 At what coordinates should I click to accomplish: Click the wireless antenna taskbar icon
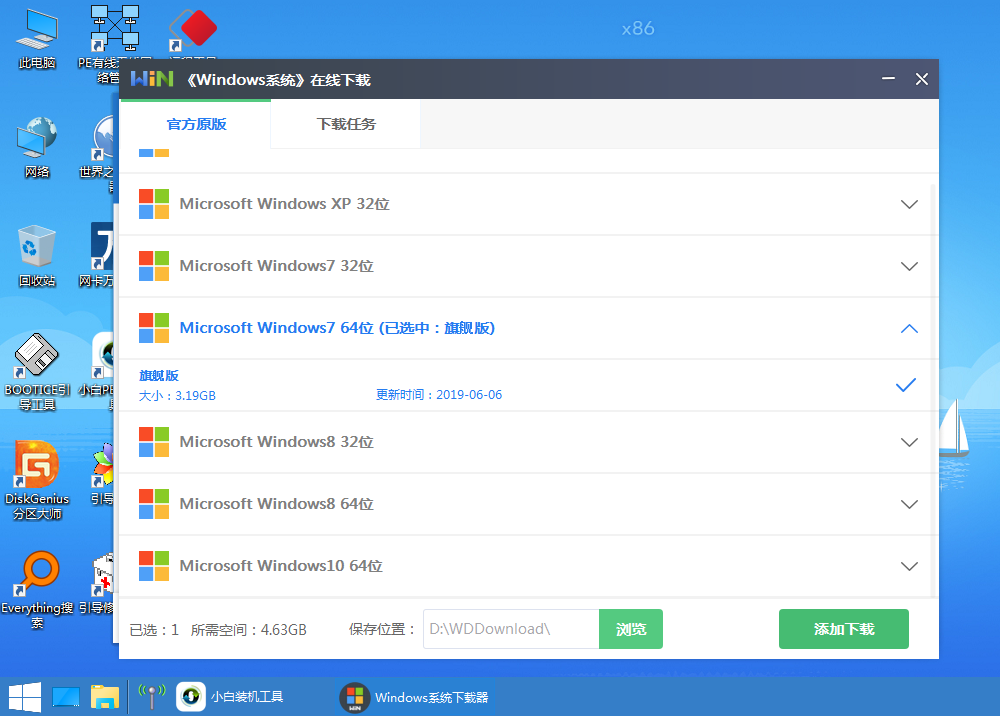pyautogui.click(x=152, y=697)
